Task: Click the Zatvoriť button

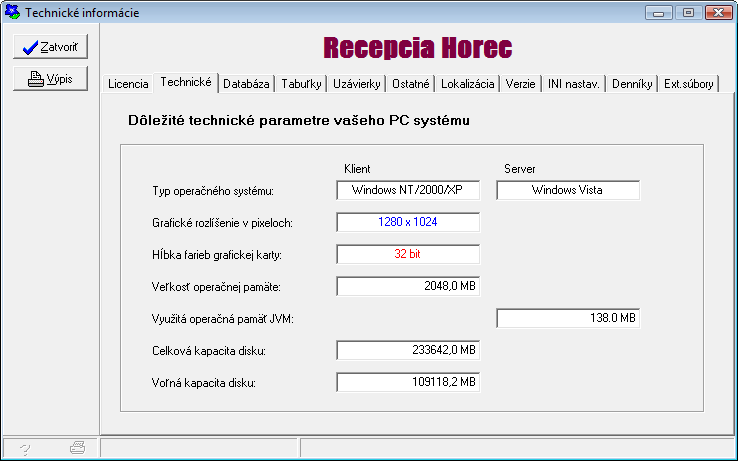Action: 50,47
